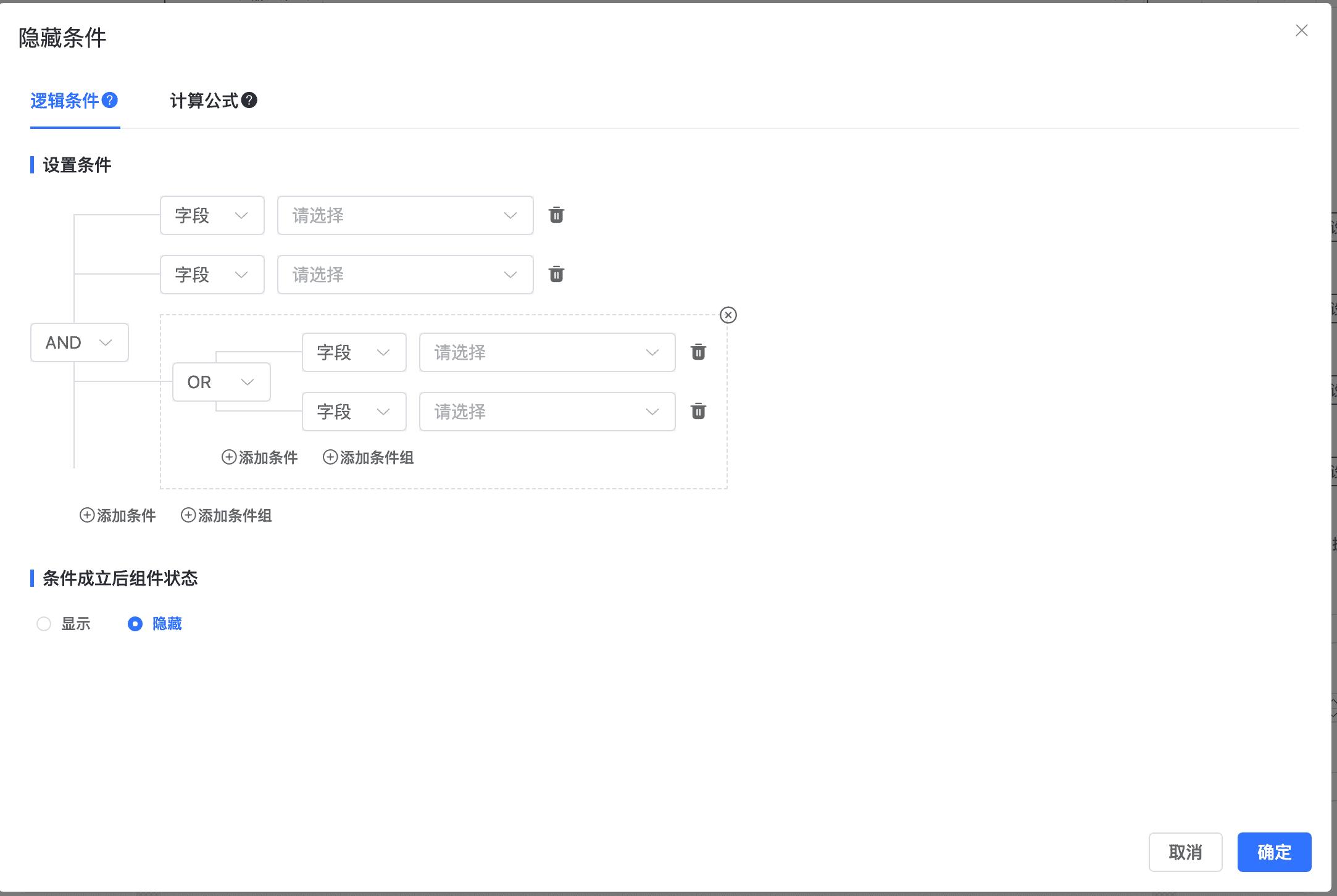Open the second row's 请选择 field dropdown
1337x896 pixels.
point(406,275)
